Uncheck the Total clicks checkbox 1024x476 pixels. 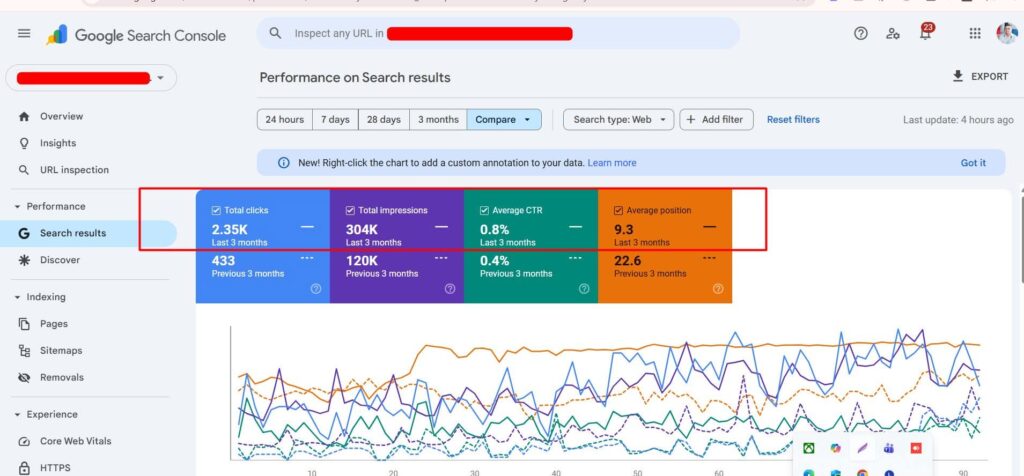coord(216,211)
